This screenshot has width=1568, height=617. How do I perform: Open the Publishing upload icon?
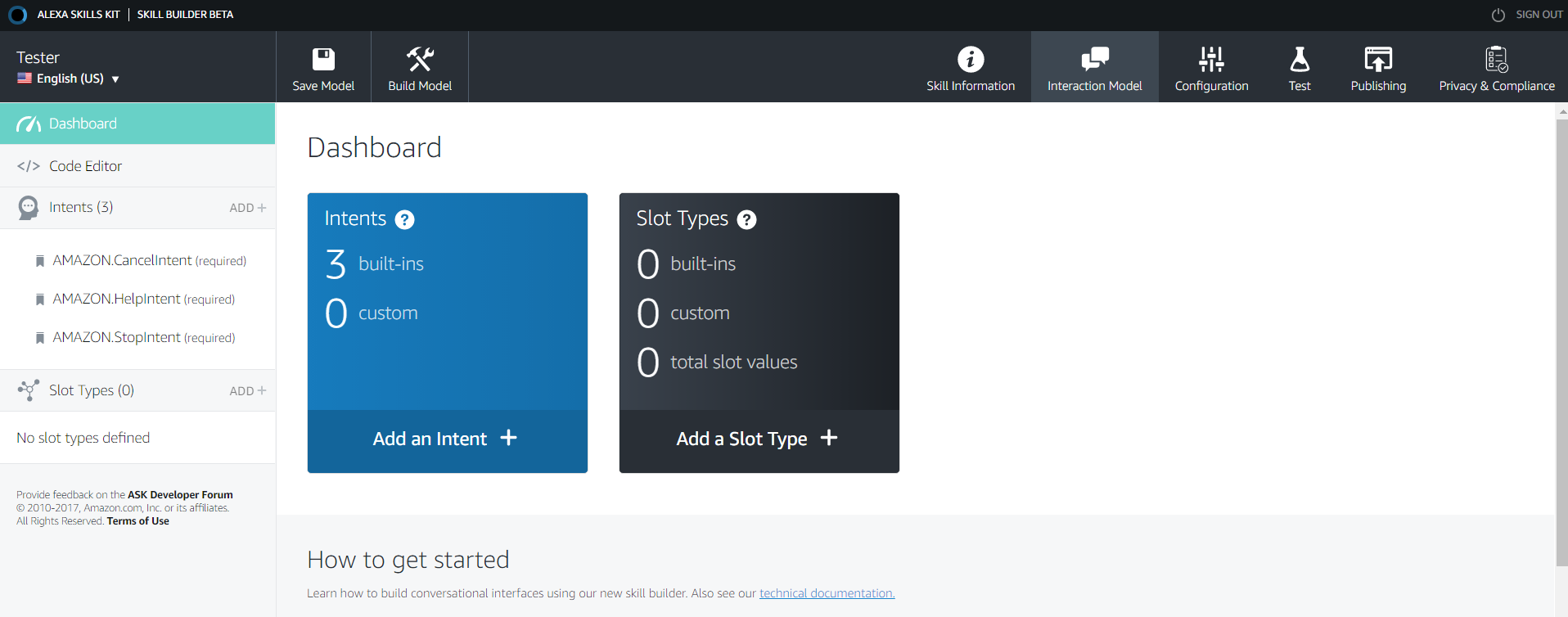tap(1378, 59)
